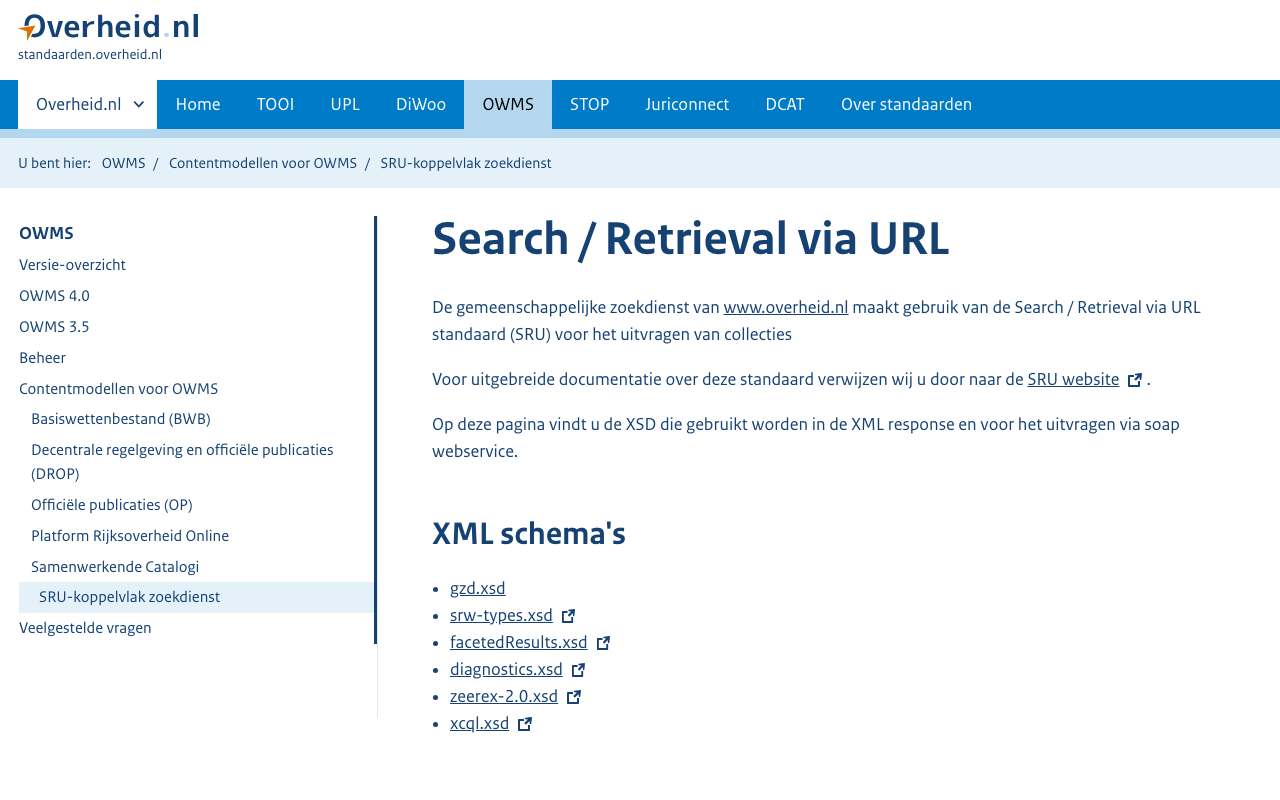Viewport: 1280px width, 800px height.
Task: Select the OWMS navigation tab
Action: click(x=508, y=105)
